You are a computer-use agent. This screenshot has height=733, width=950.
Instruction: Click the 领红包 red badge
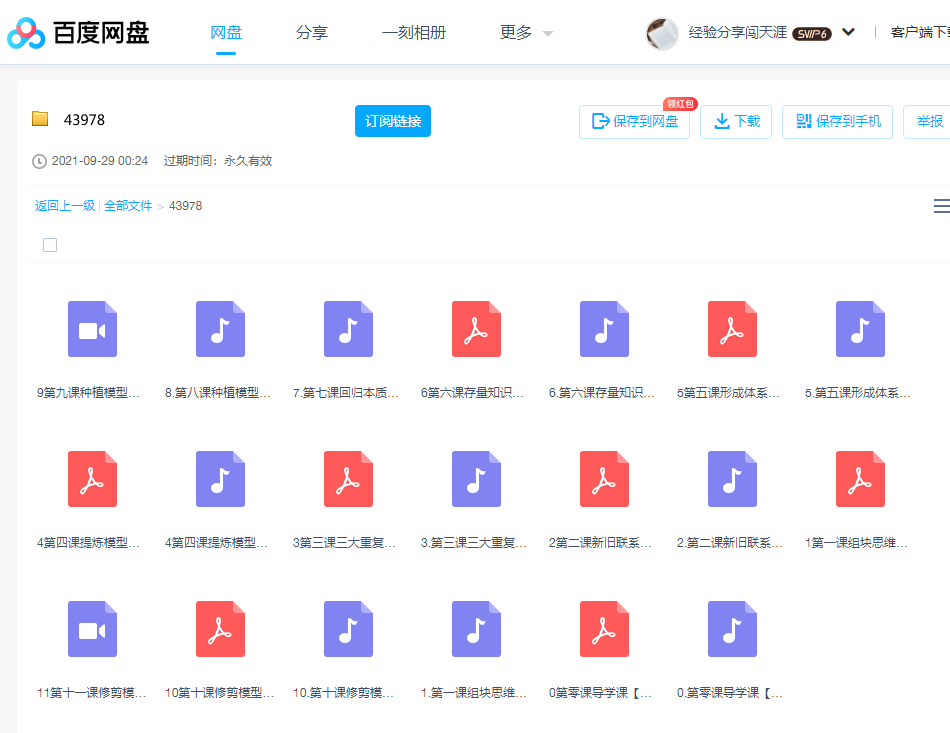pyautogui.click(x=680, y=104)
